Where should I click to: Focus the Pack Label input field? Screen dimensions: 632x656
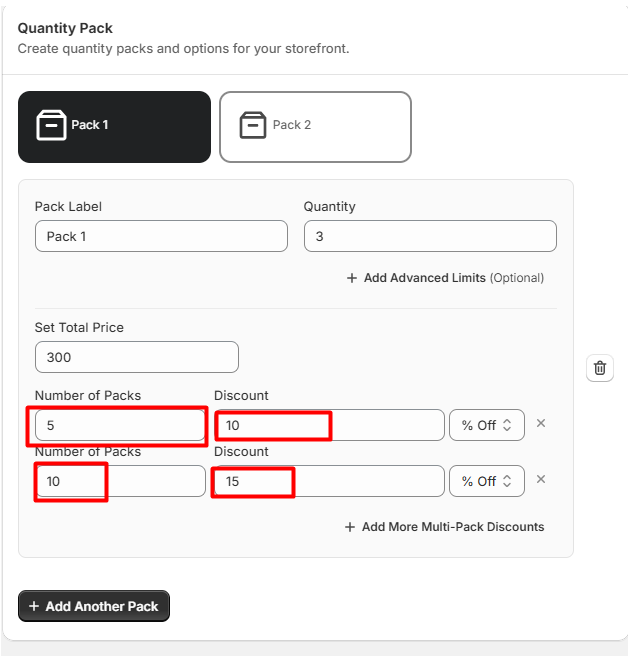161,236
